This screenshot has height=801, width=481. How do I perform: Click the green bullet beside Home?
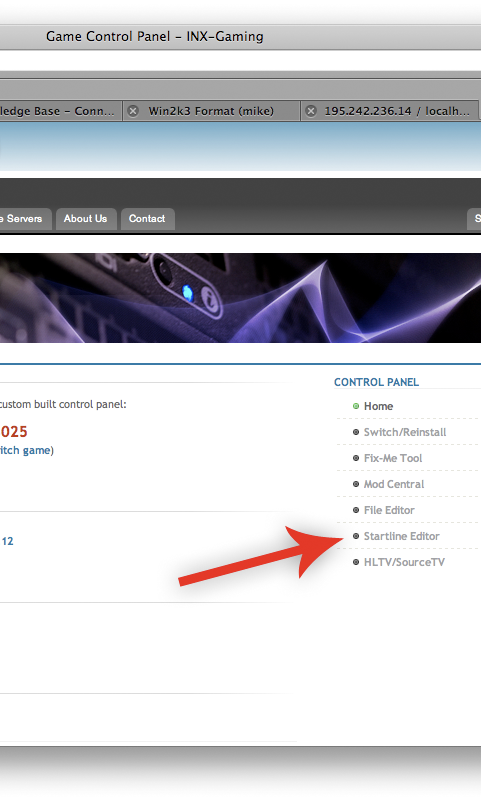point(356,406)
